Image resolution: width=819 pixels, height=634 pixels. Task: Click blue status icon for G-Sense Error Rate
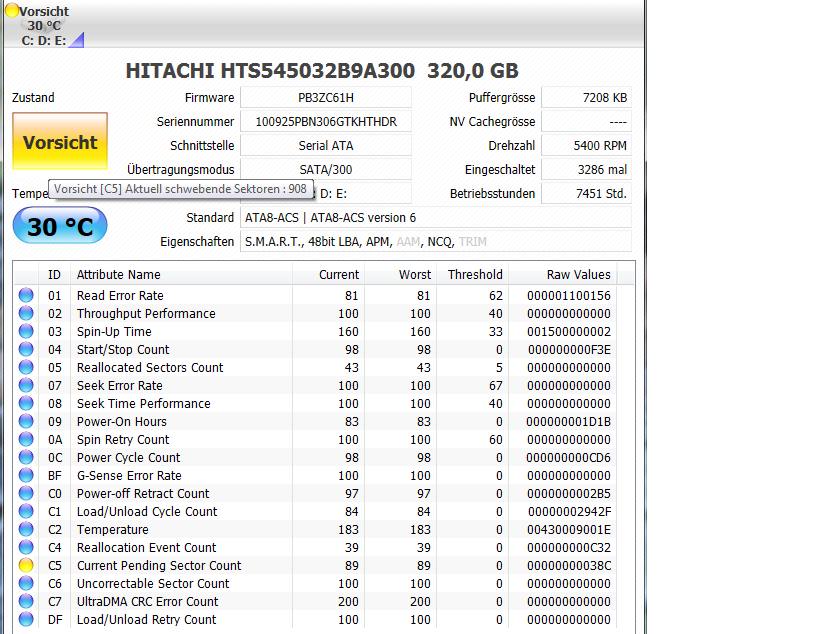[x=26, y=475]
